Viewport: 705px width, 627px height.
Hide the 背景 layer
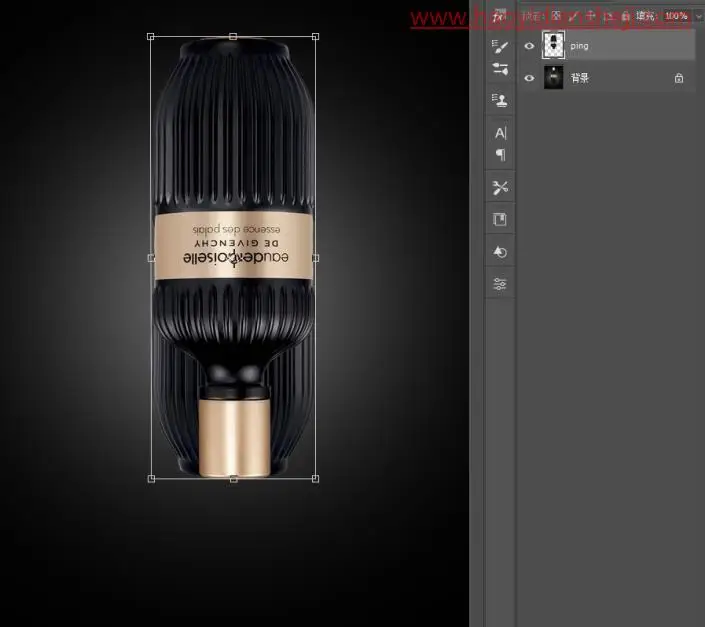coord(529,78)
